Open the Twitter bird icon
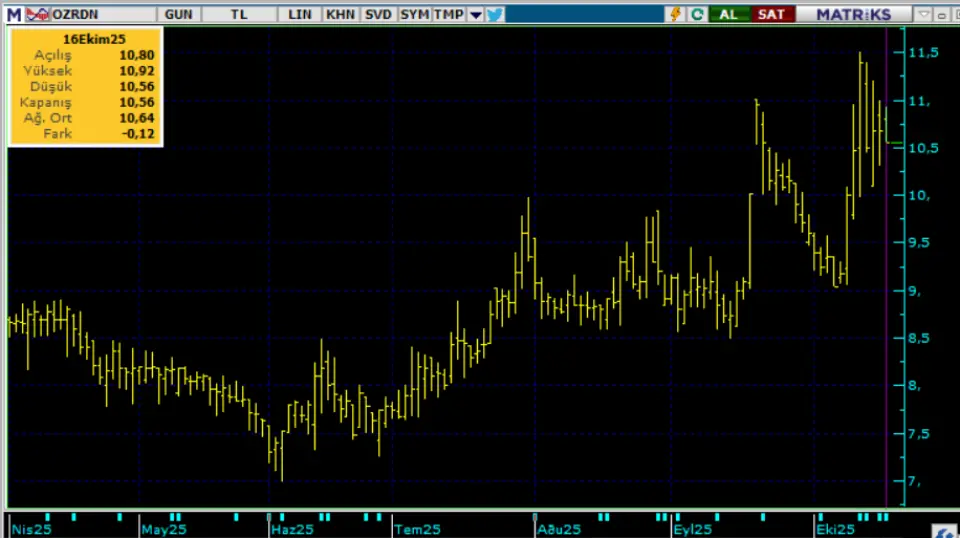Viewport: 960px width, 538px height. [x=494, y=14]
